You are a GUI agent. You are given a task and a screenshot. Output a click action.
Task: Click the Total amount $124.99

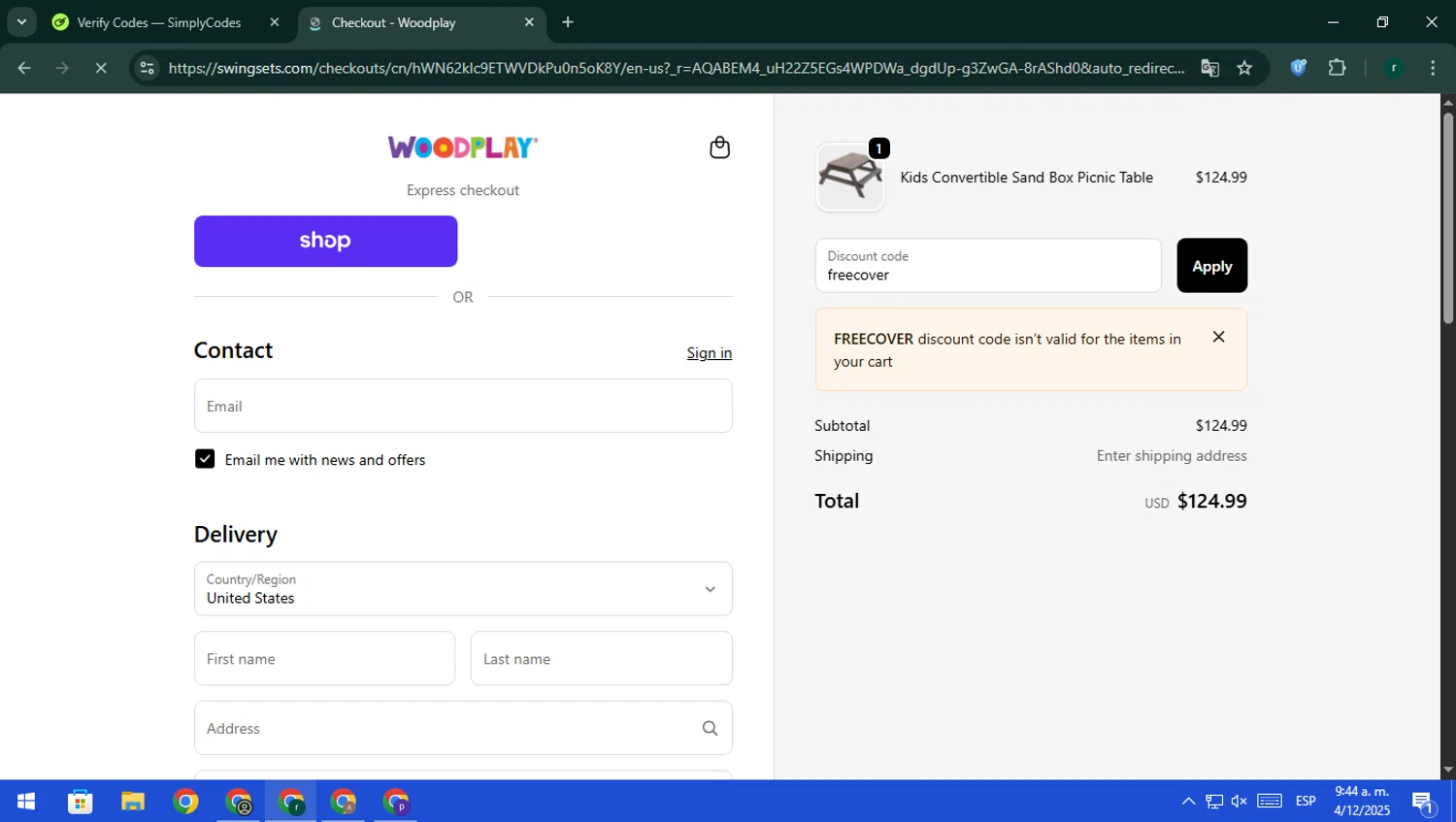coord(1211,502)
